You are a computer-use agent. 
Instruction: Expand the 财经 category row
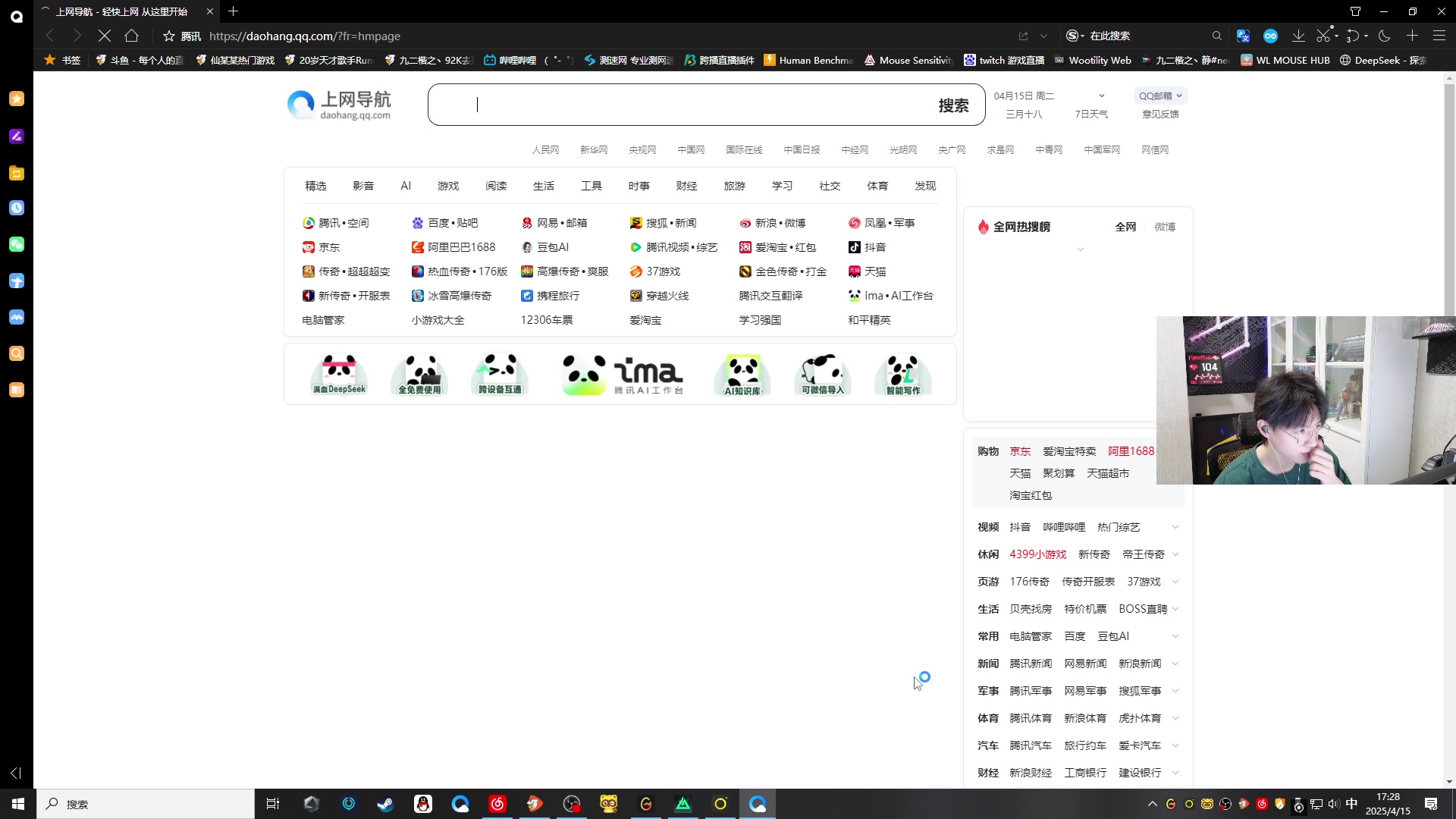(1175, 773)
